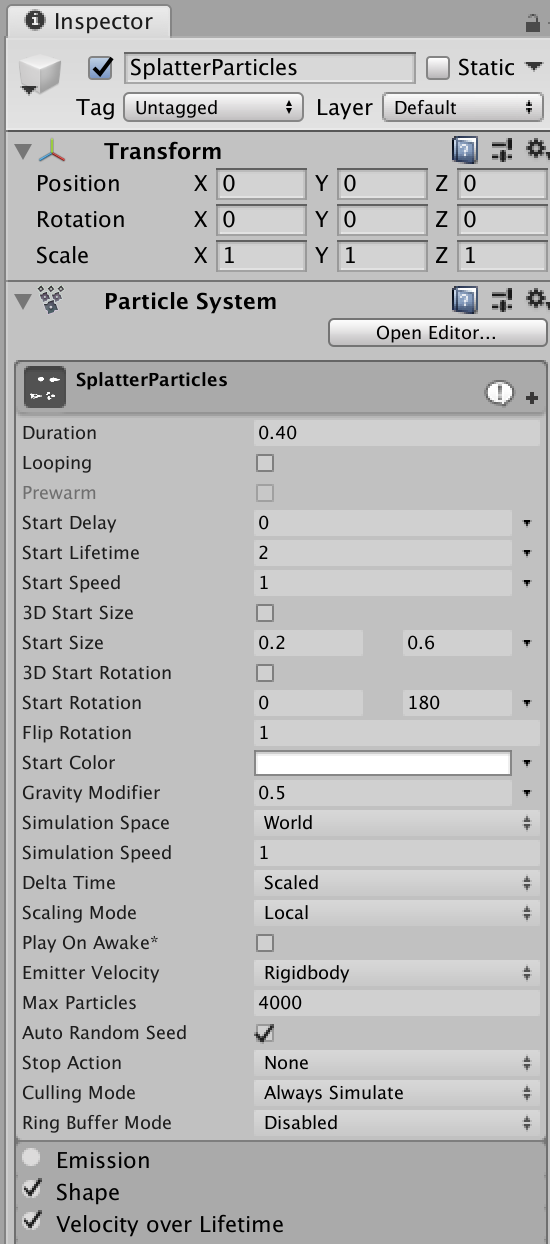The image size is (550, 1244).
Task: Open Particle System gear settings menu
Action: tap(537, 298)
